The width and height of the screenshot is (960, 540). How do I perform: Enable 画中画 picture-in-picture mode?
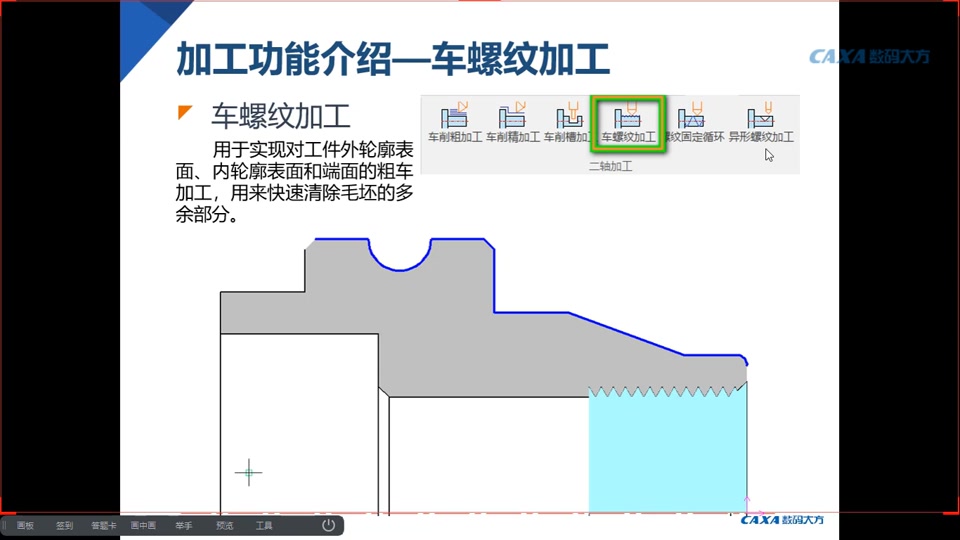pyautogui.click(x=143, y=525)
